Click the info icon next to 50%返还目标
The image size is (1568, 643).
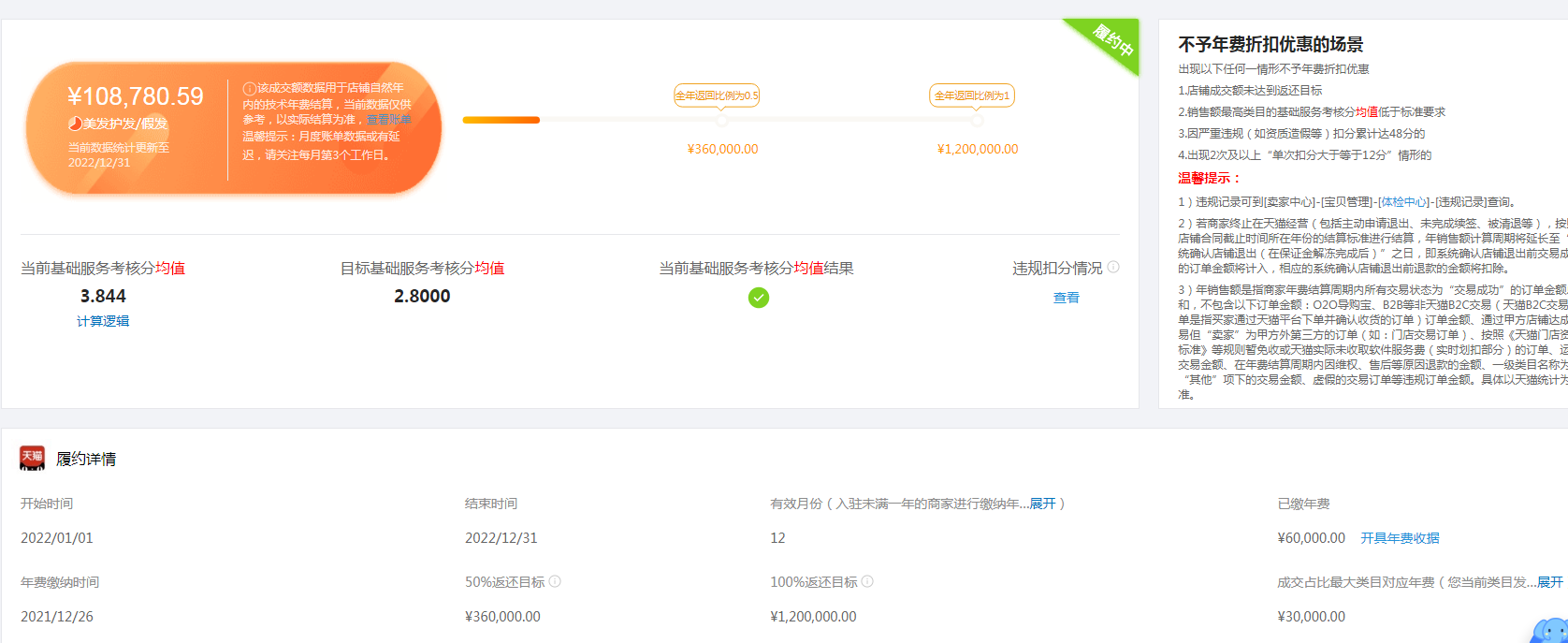click(555, 581)
